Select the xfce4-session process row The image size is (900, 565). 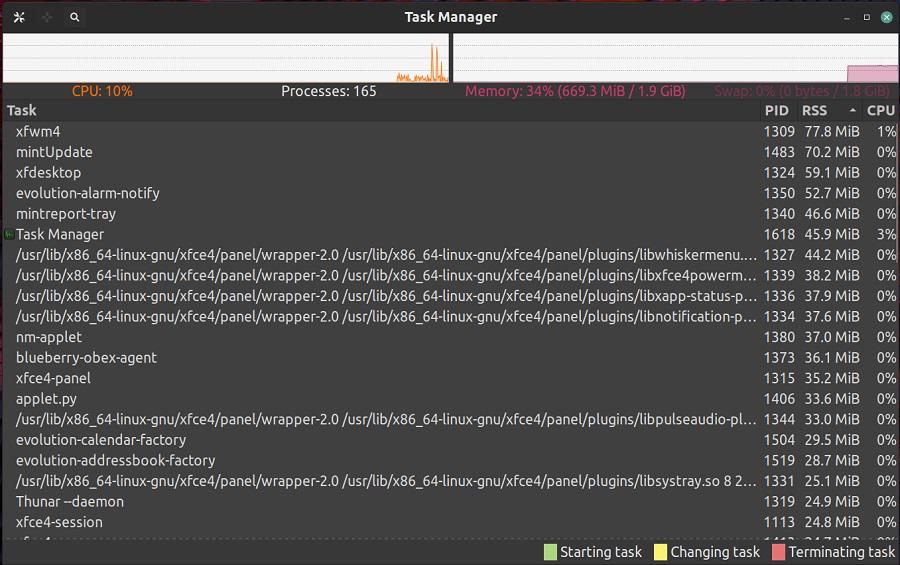click(x=450, y=523)
